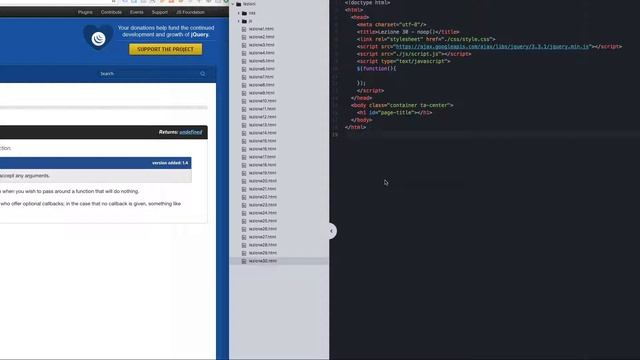
Task: Open lezione24.html in the file tree
Action: [x=262, y=213]
